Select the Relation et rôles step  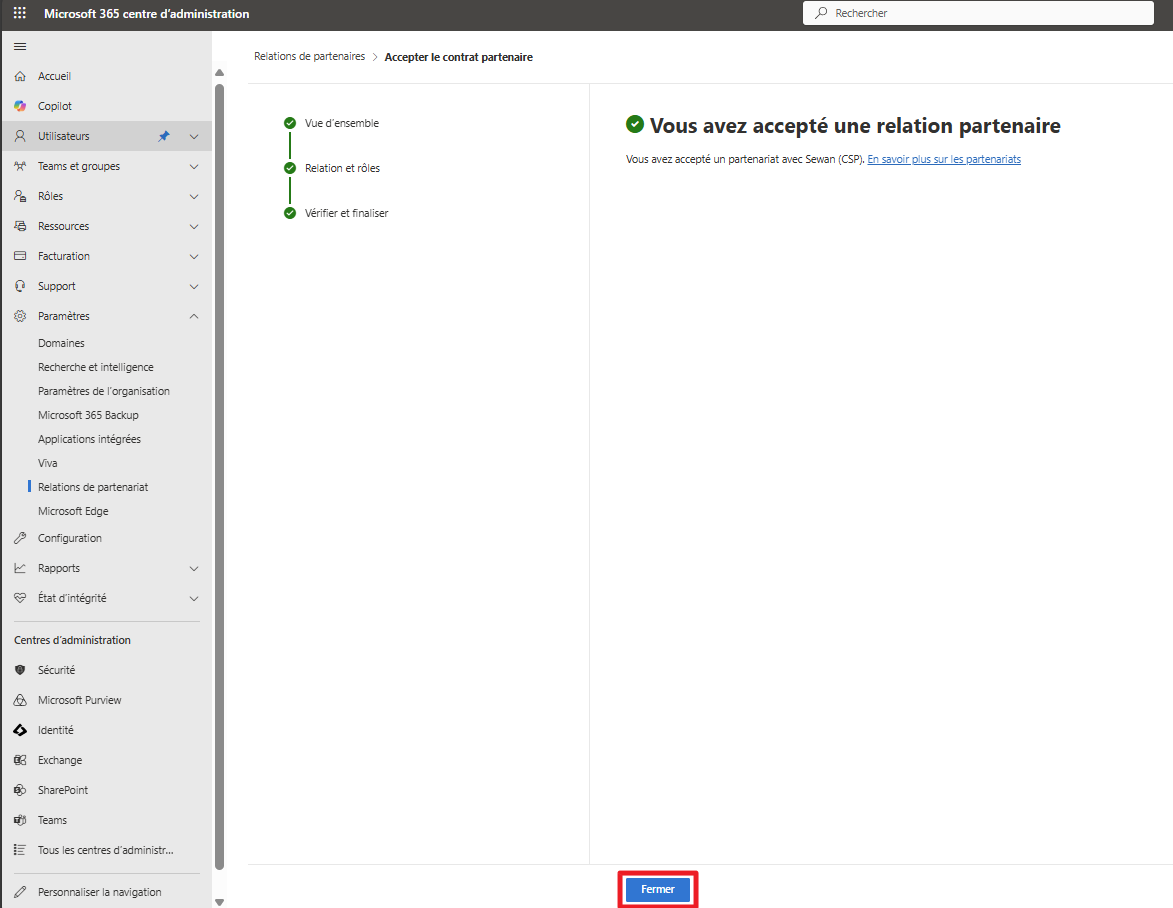[343, 168]
